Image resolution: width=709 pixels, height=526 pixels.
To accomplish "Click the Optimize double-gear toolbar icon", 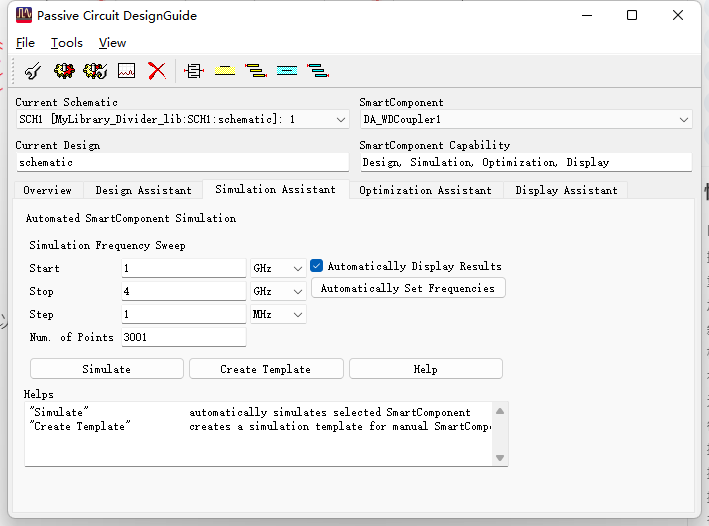I will point(95,71).
